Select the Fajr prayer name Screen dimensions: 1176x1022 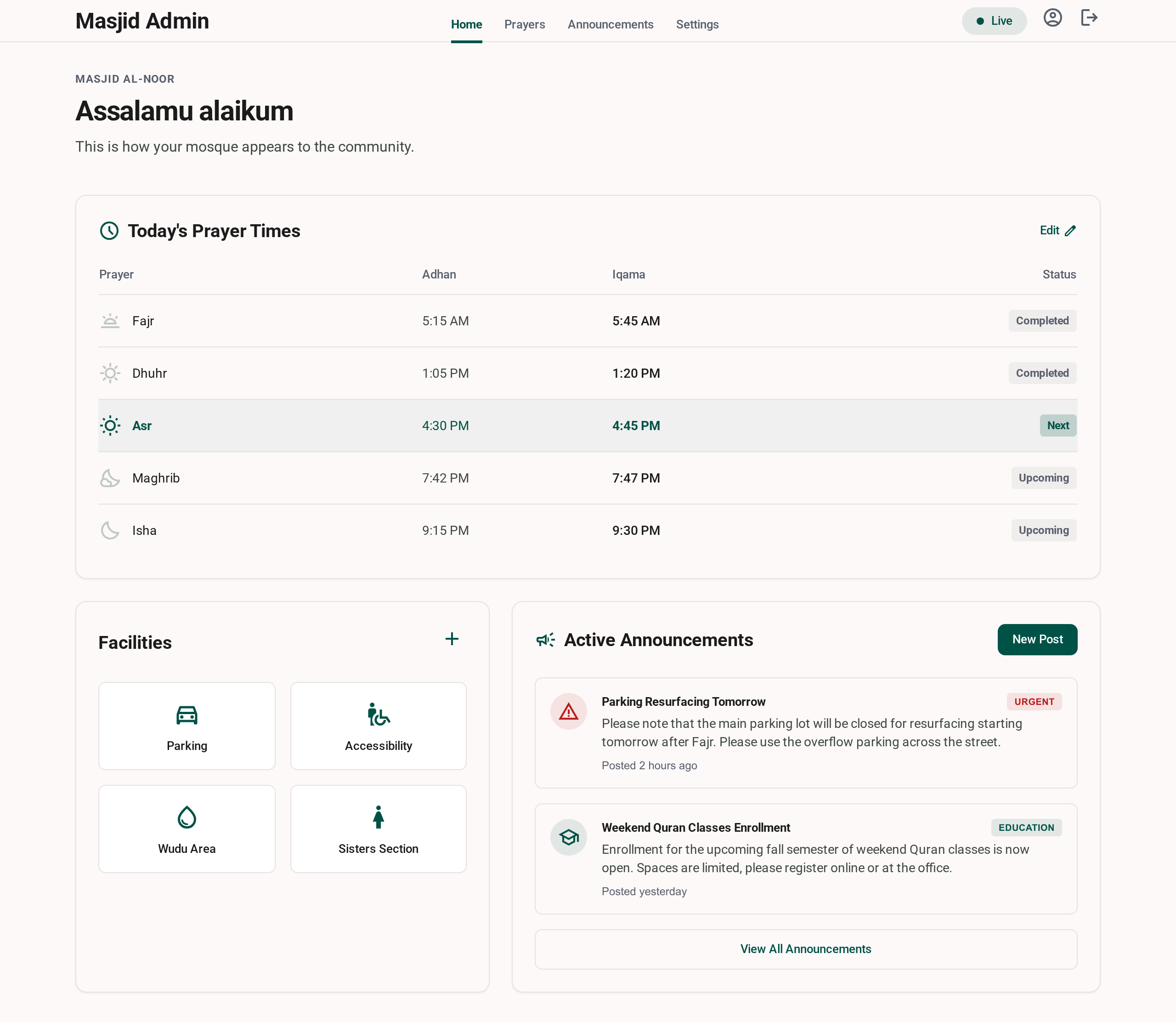[x=143, y=321]
